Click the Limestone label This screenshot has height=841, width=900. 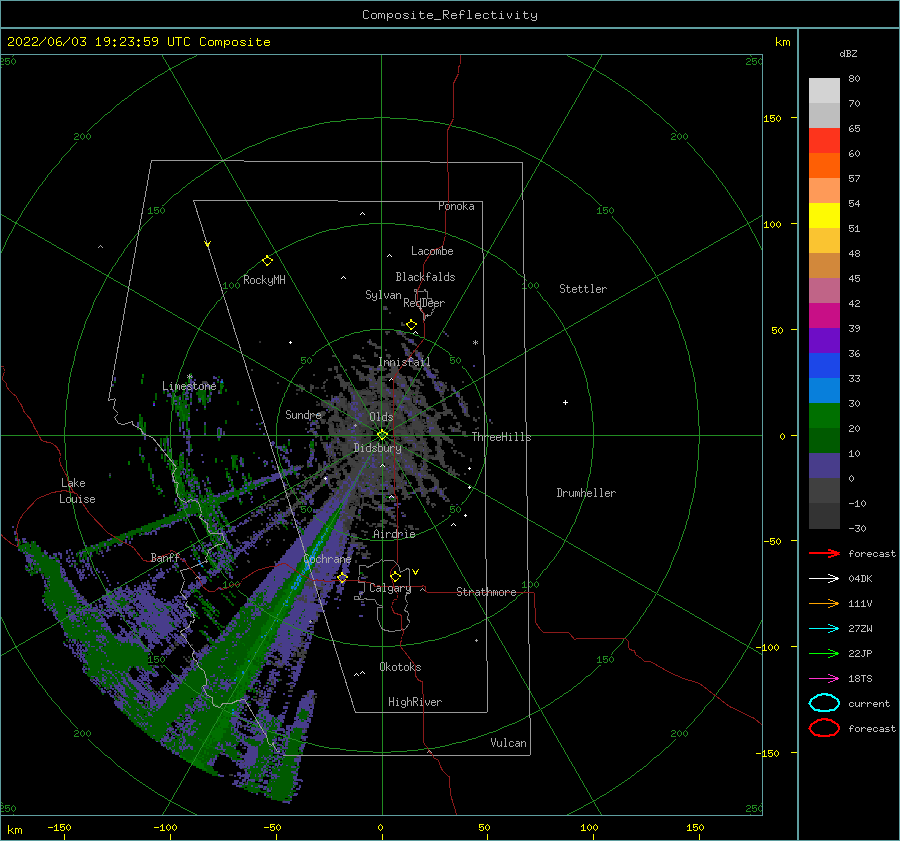click(x=189, y=386)
